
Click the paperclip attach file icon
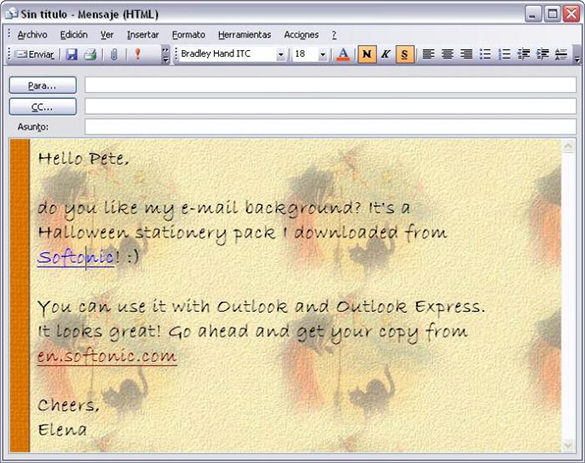click(114, 54)
